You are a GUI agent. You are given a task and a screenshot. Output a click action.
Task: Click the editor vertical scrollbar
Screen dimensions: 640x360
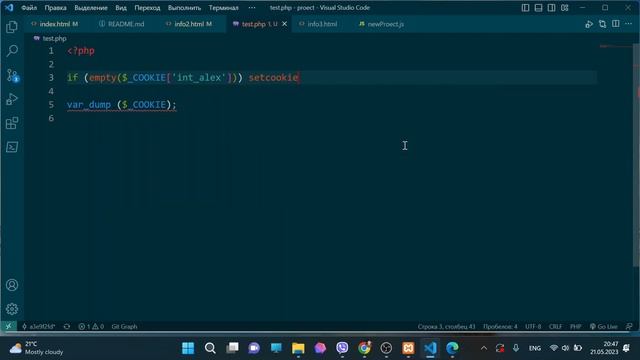[x=636, y=155]
